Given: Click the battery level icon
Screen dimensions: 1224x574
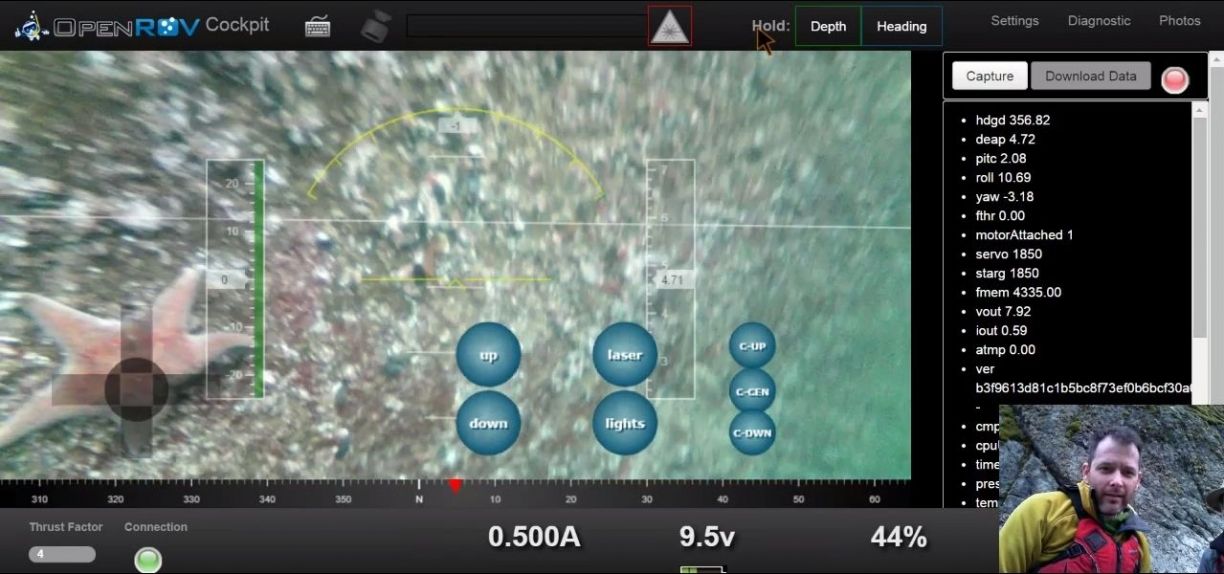Looking at the screenshot, I should pos(702,570).
